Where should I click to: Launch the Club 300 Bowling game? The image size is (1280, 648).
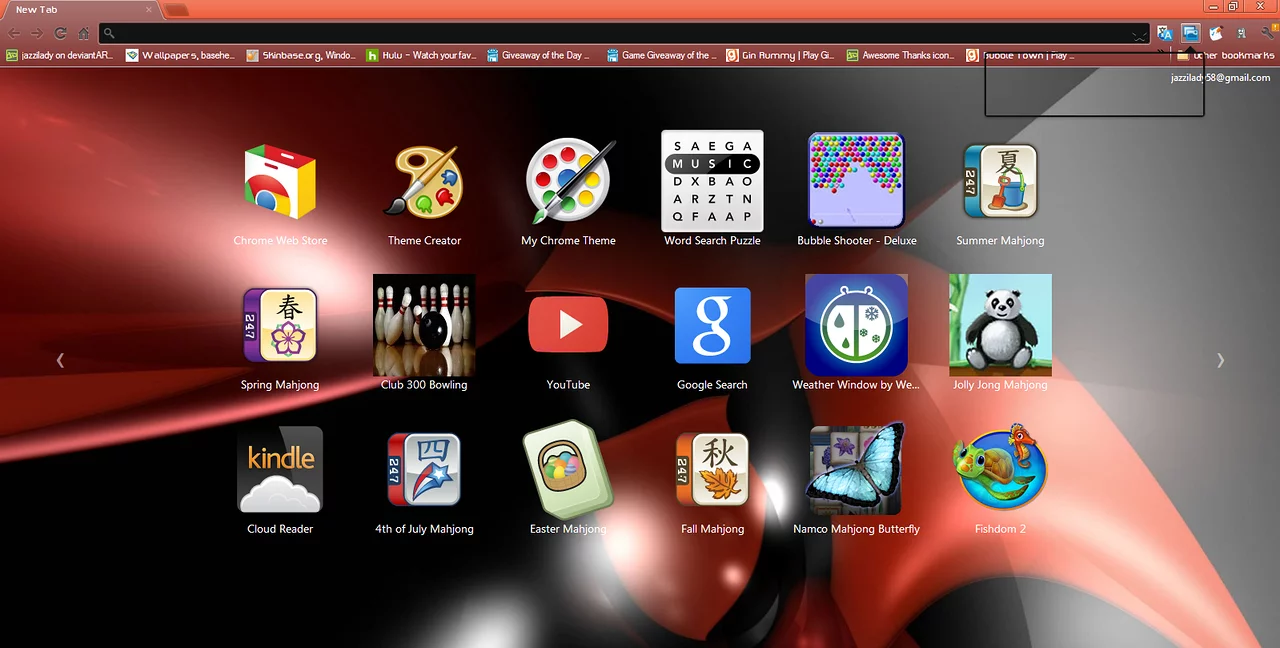pos(424,326)
